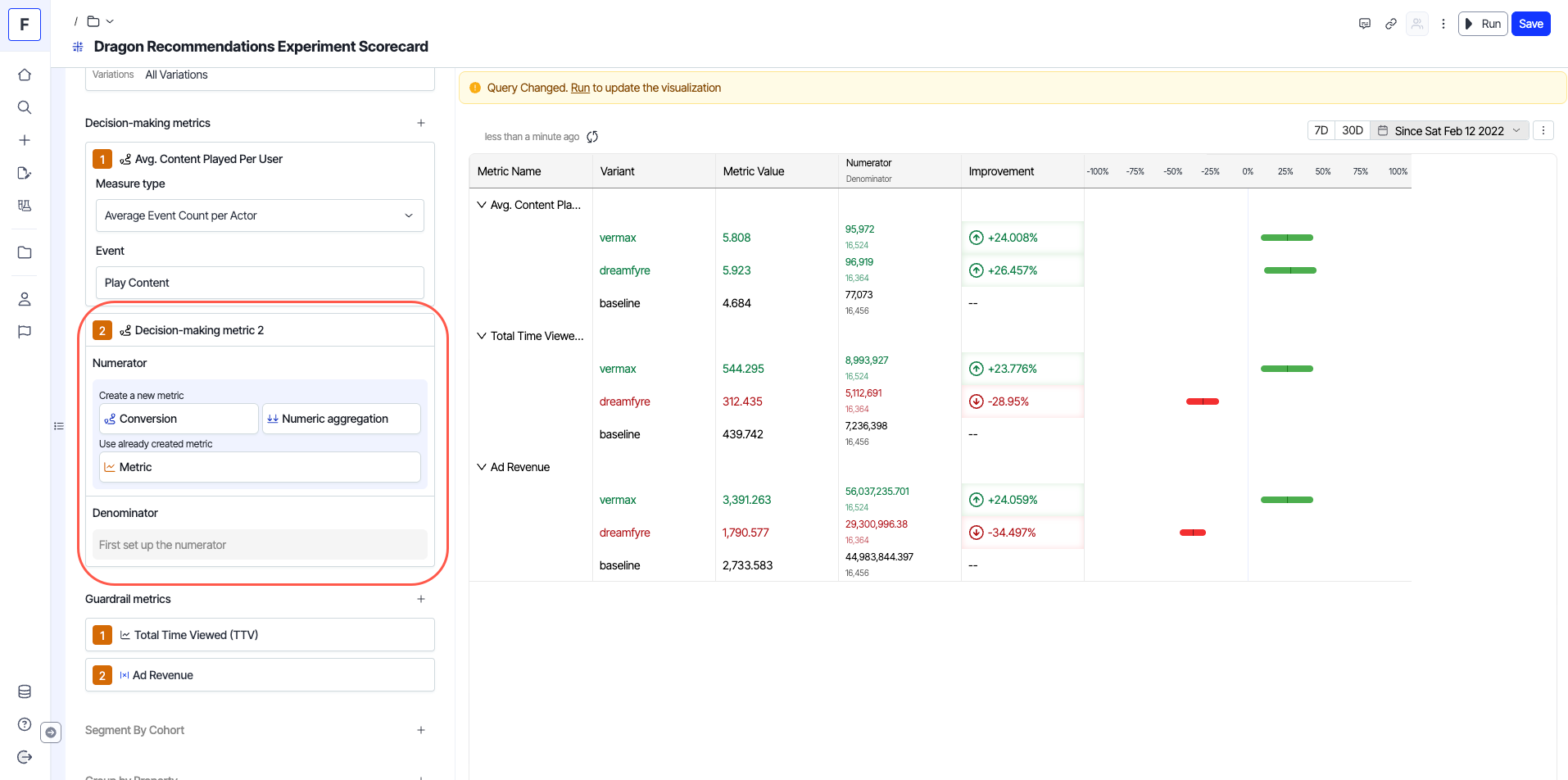The image size is (1568, 780).
Task: Open the Search icon in sidebar
Action: (25, 107)
